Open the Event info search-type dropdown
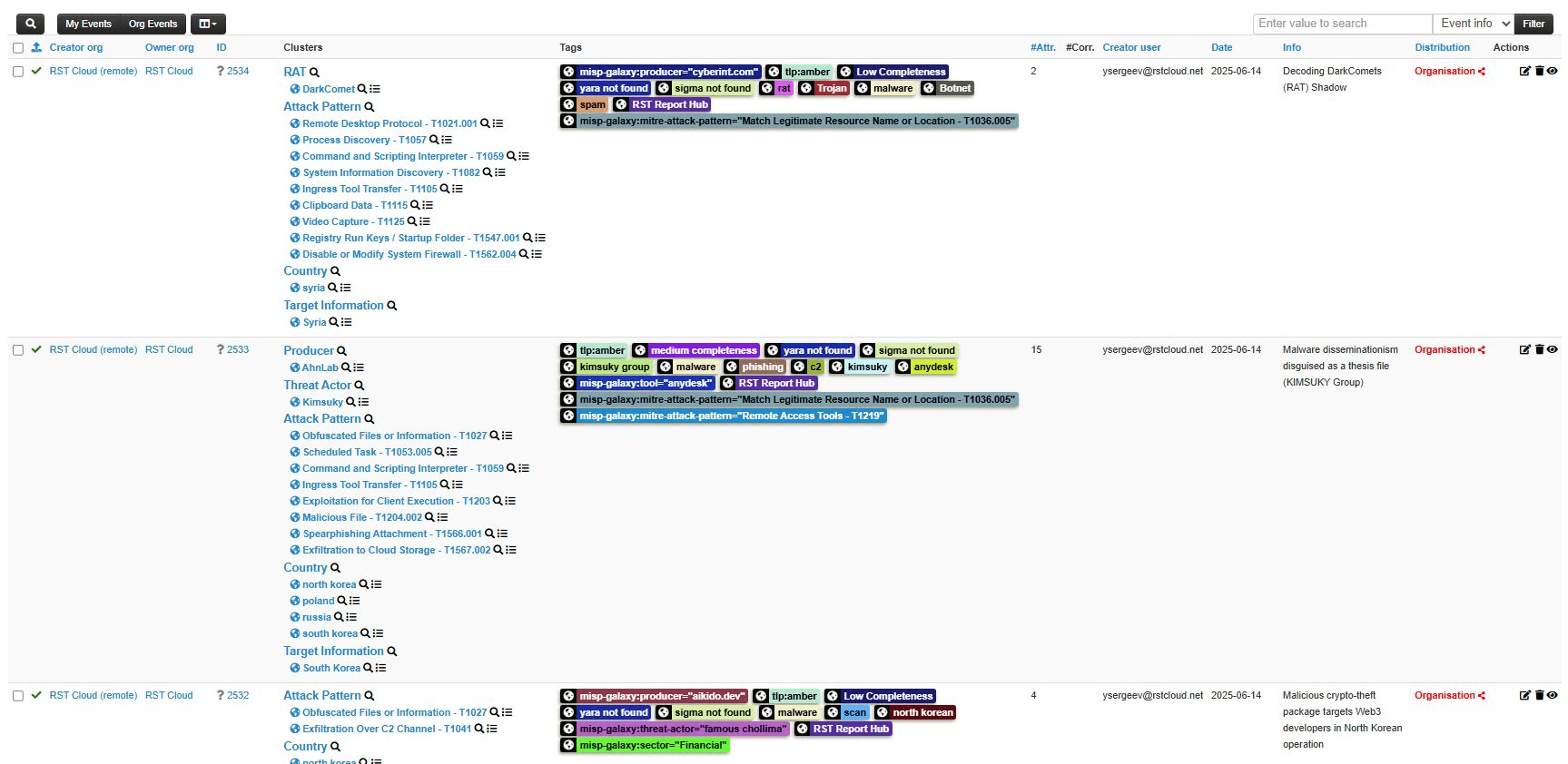The height and width of the screenshot is (764, 1568). pyautogui.click(x=1474, y=24)
